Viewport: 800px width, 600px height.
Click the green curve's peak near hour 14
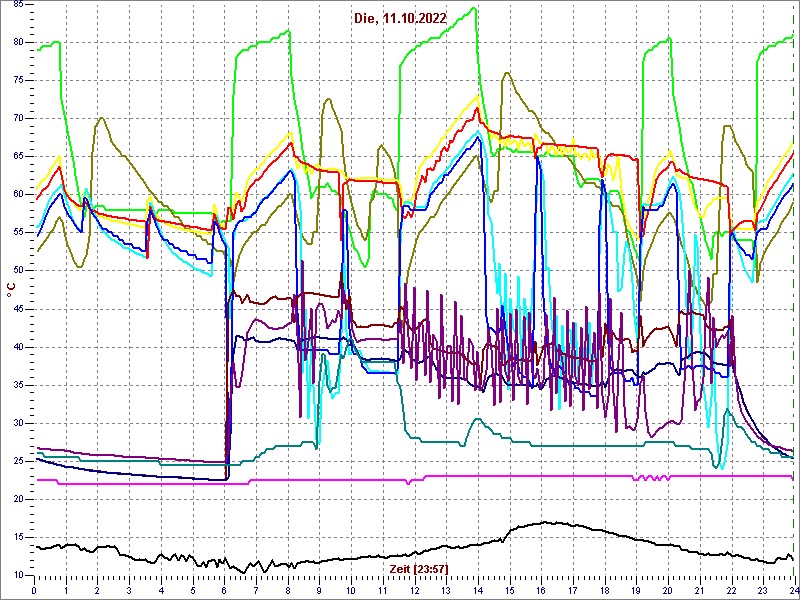pos(475,9)
